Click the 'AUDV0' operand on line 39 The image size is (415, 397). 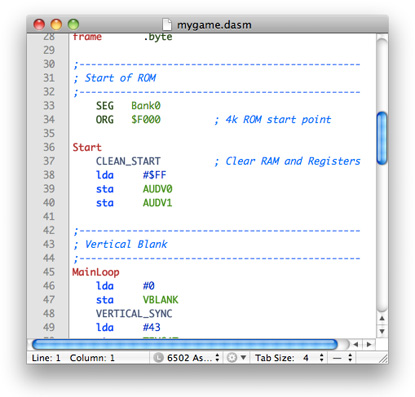point(157,189)
